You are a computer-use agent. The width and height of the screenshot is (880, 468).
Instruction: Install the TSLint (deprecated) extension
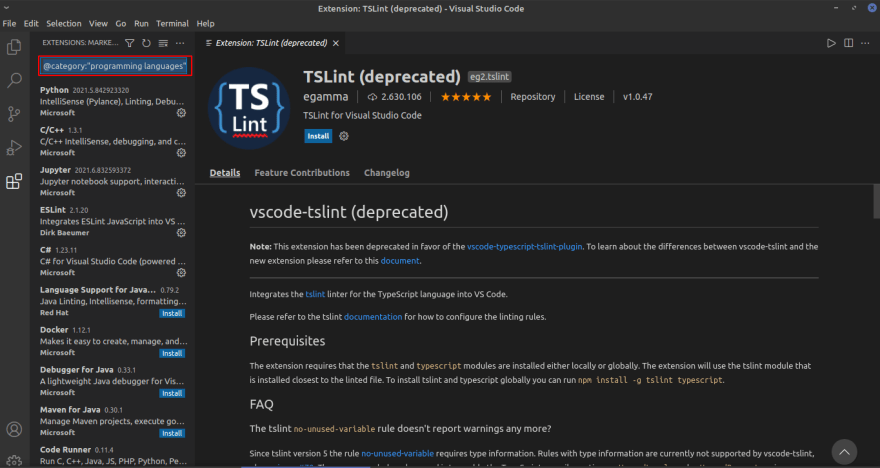coord(318,136)
